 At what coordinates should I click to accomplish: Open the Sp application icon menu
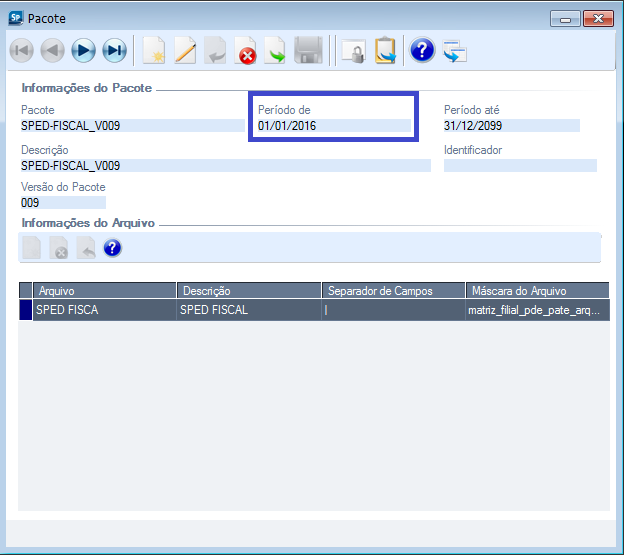(16, 18)
